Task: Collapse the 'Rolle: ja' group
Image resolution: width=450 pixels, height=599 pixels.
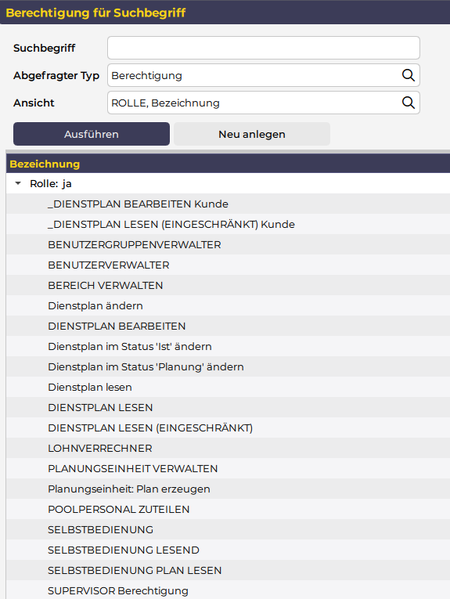Action: coord(18,183)
